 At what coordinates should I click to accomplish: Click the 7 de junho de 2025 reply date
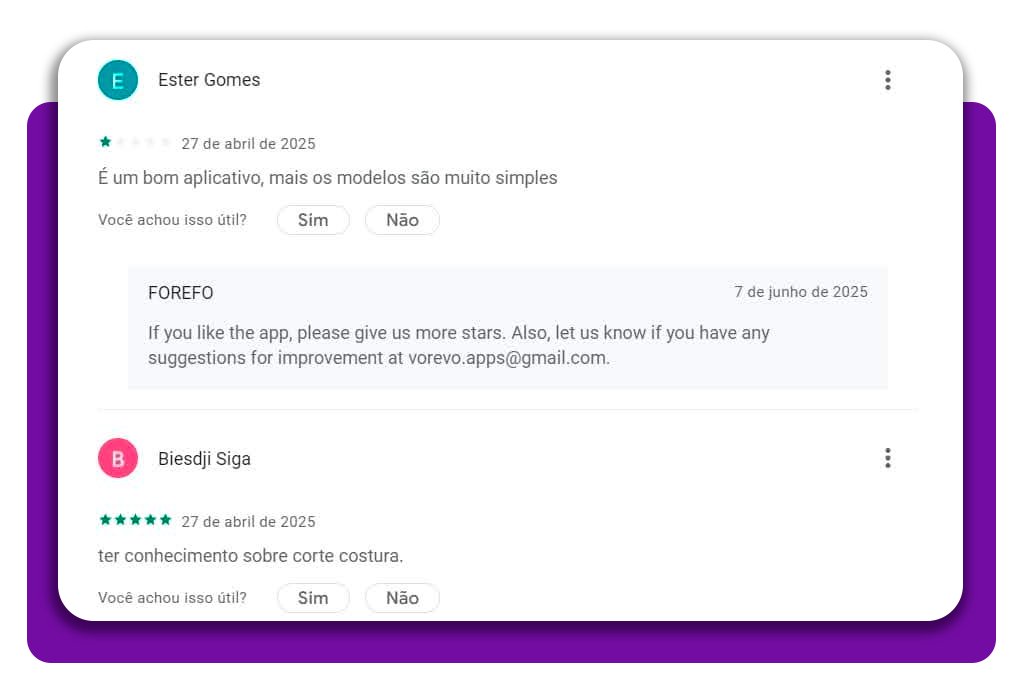pyautogui.click(x=801, y=292)
